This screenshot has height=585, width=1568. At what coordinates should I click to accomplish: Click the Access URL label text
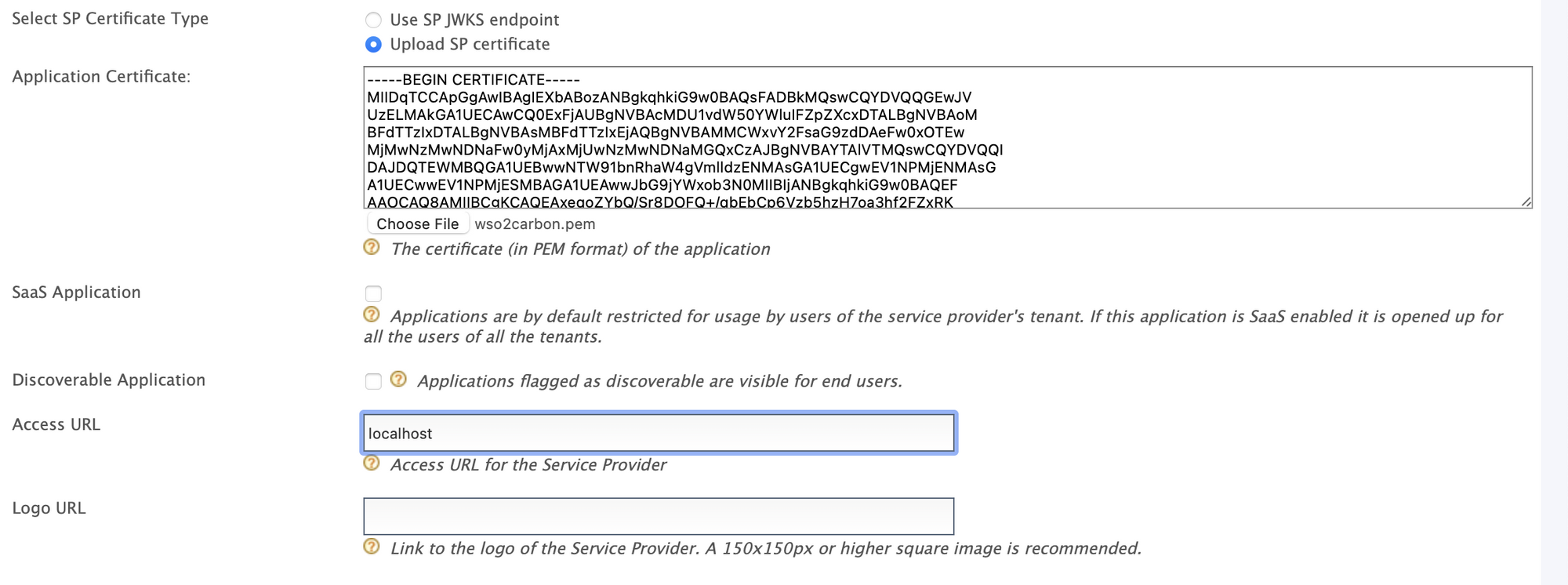[x=56, y=424]
